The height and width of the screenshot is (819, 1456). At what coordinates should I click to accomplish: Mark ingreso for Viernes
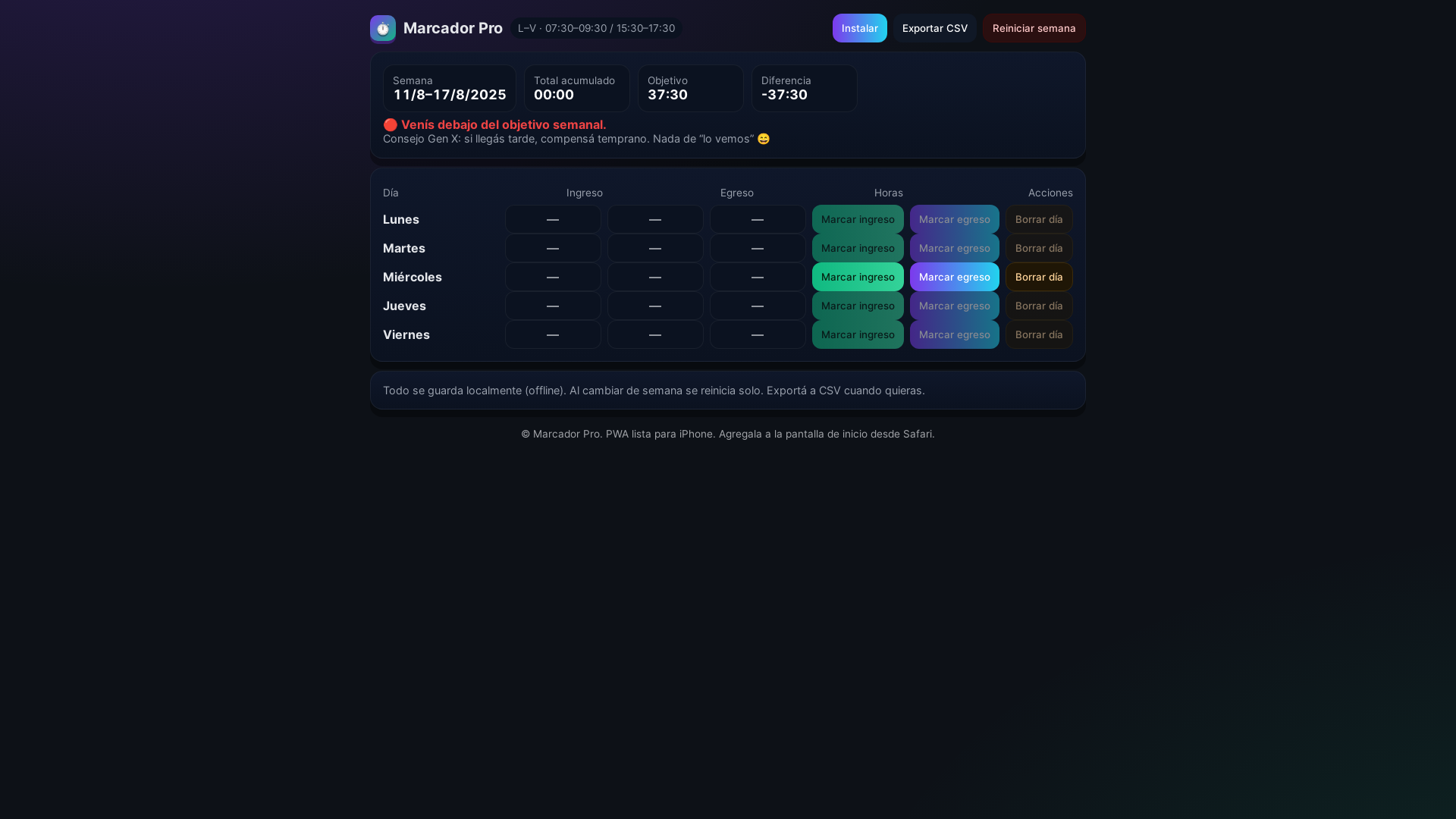tap(858, 334)
